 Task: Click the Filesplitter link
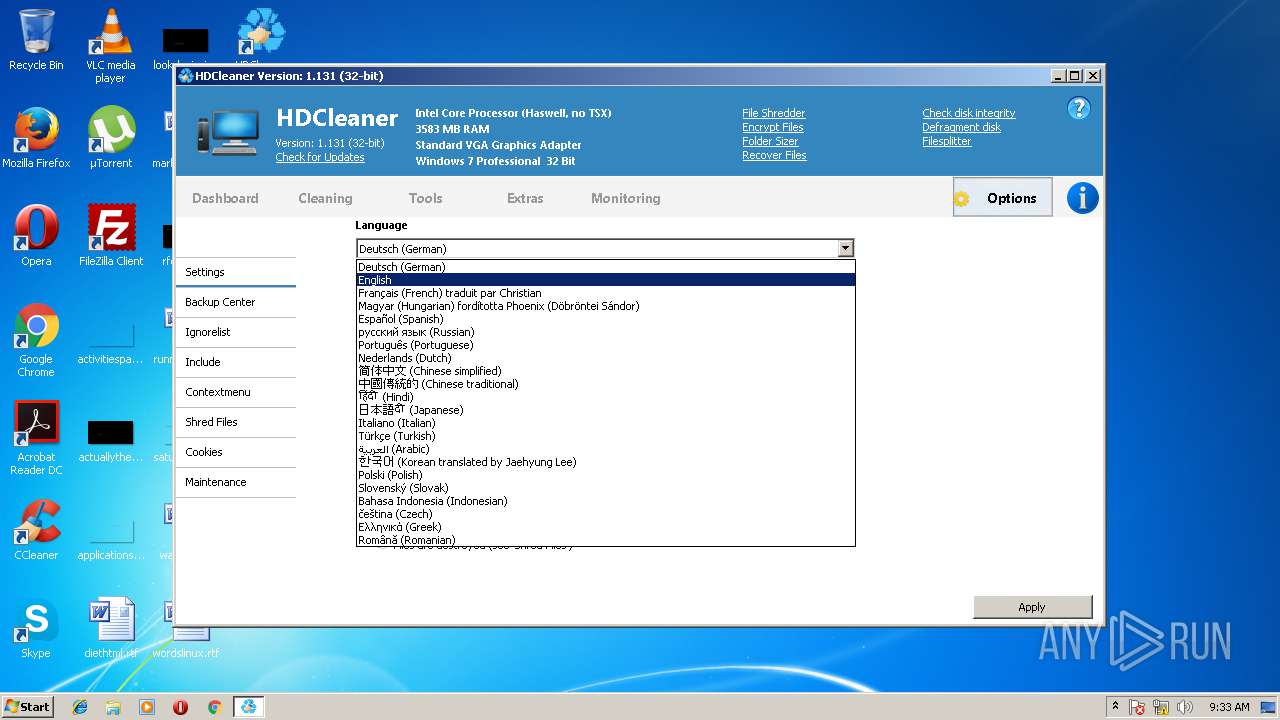click(x=946, y=141)
